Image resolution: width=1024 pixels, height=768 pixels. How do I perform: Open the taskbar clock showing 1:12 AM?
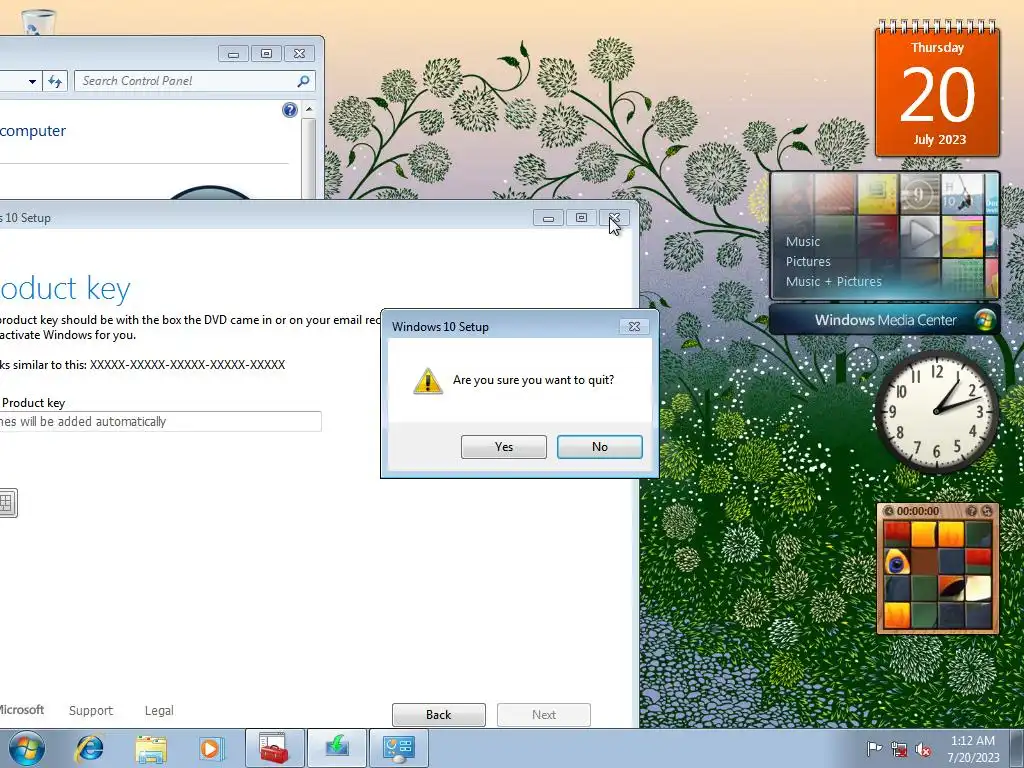coord(973,749)
